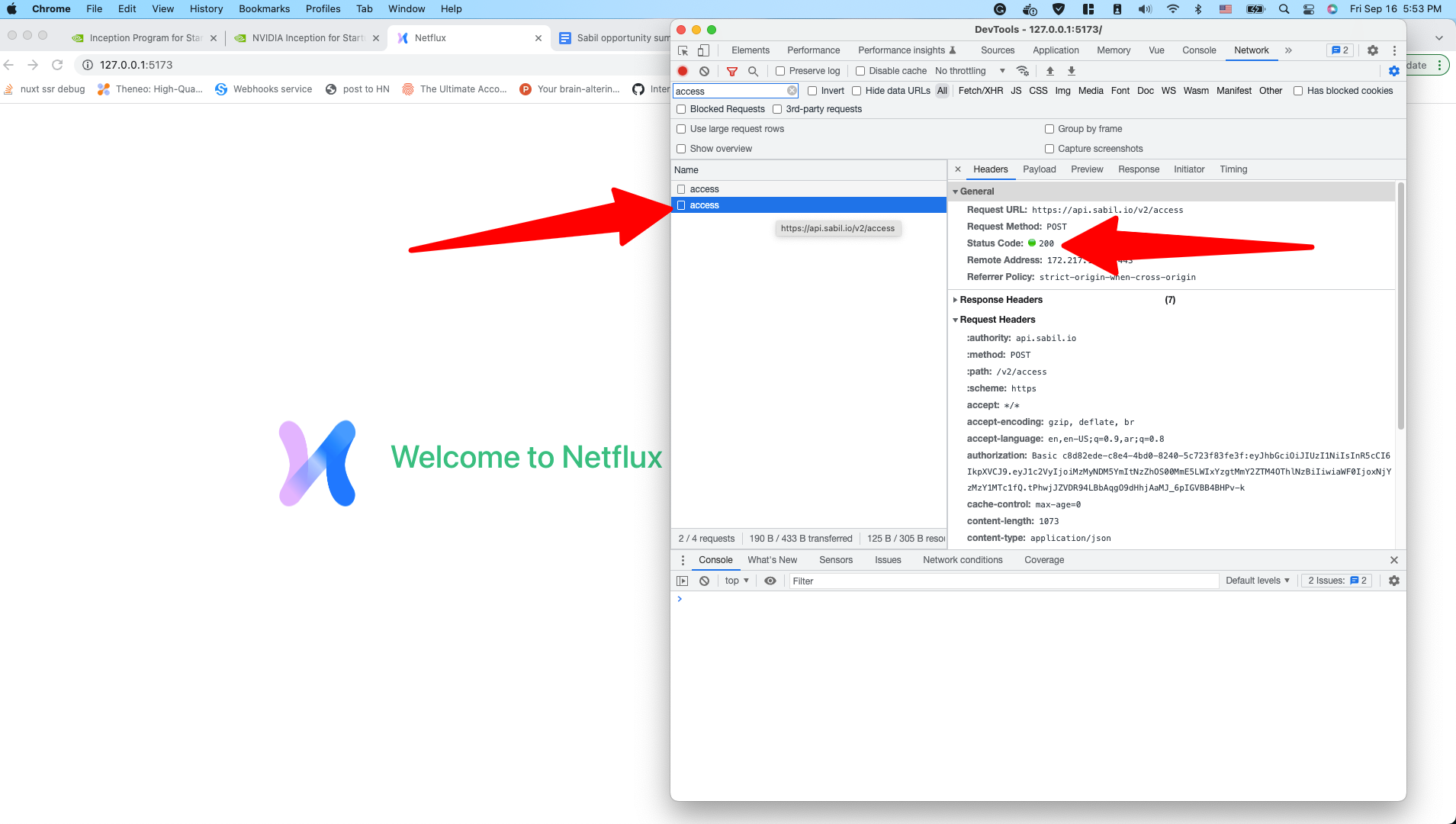Open console settings gear
Viewport: 1456px width, 824px height.
tap(1394, 581)
